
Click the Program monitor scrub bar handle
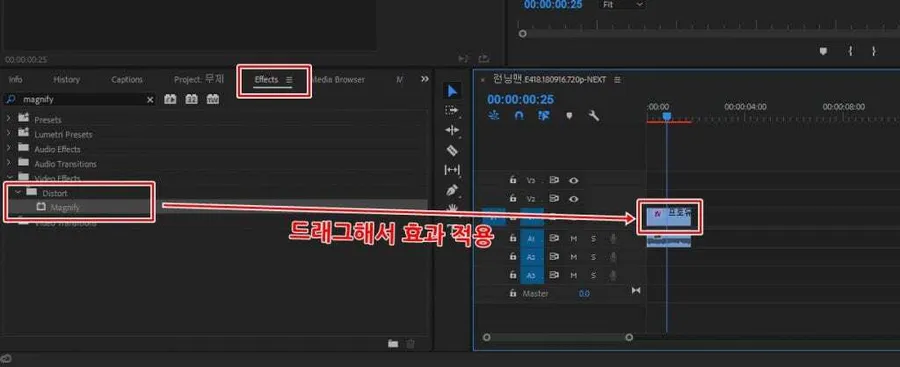[522, 34]
